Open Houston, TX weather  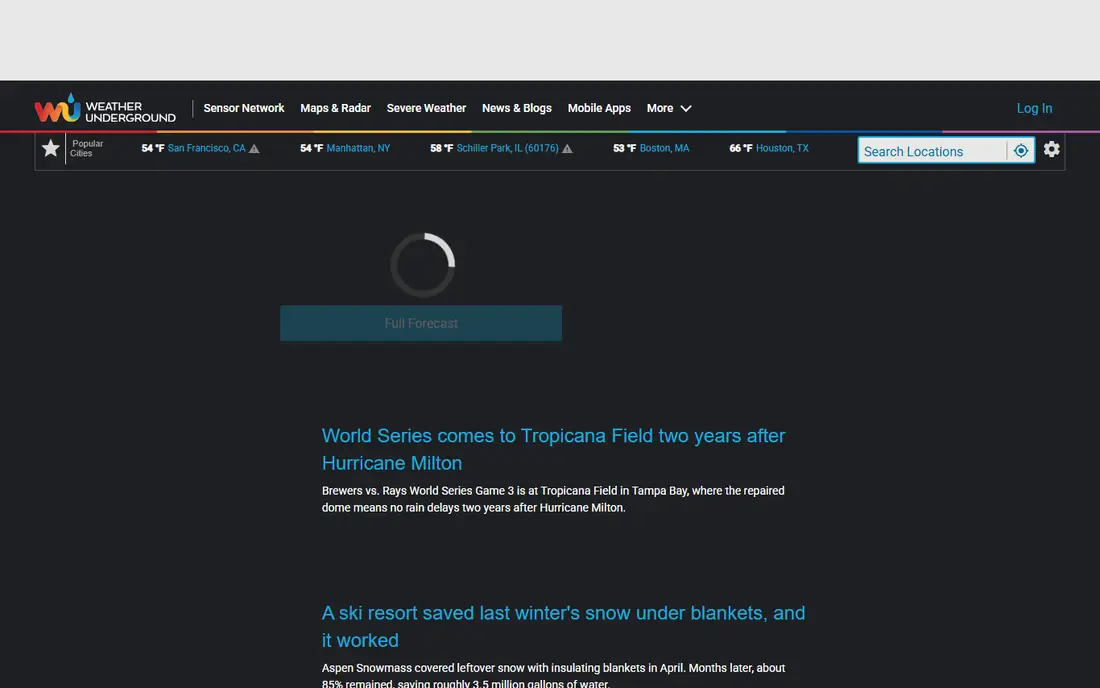tap(782, 148)
